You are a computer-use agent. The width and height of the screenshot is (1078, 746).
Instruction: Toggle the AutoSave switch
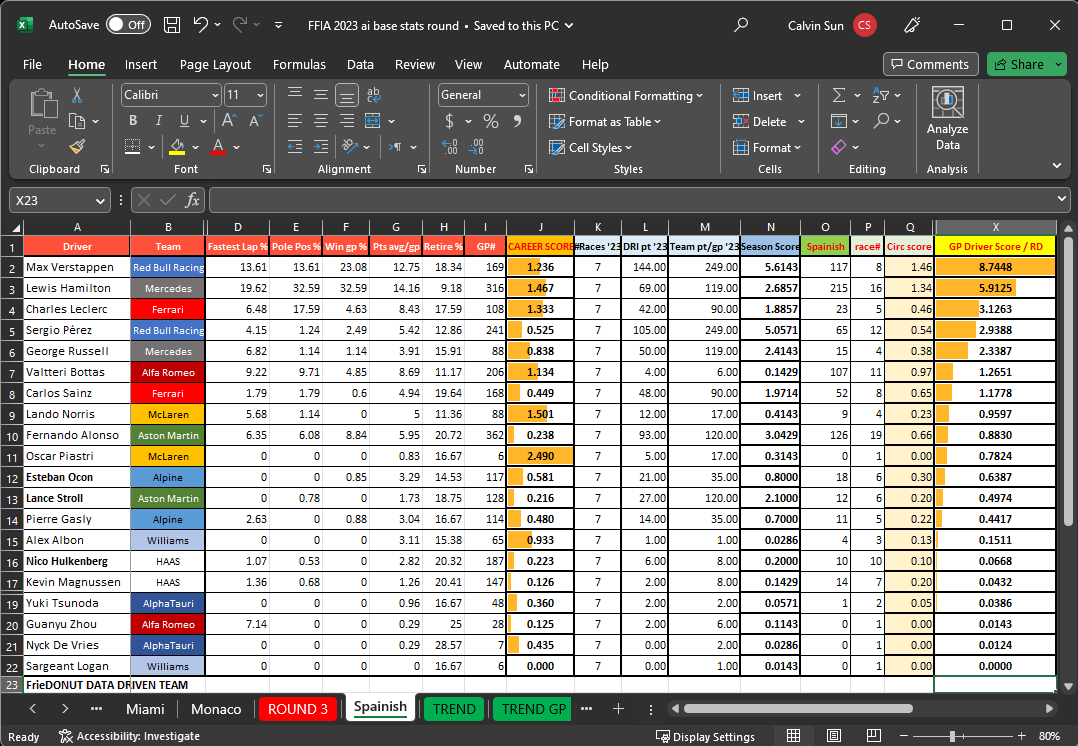pos(129,25)
